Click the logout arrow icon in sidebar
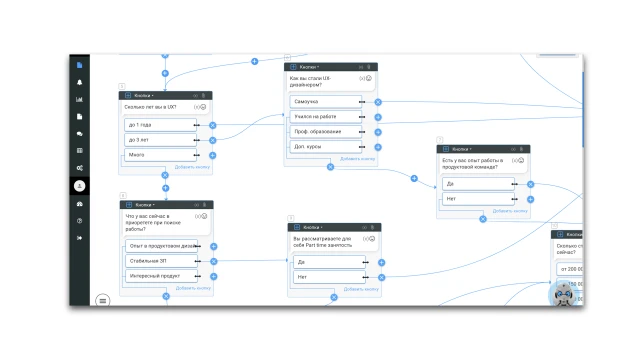This screenshot has width=640, height=360. click(80, 238)
